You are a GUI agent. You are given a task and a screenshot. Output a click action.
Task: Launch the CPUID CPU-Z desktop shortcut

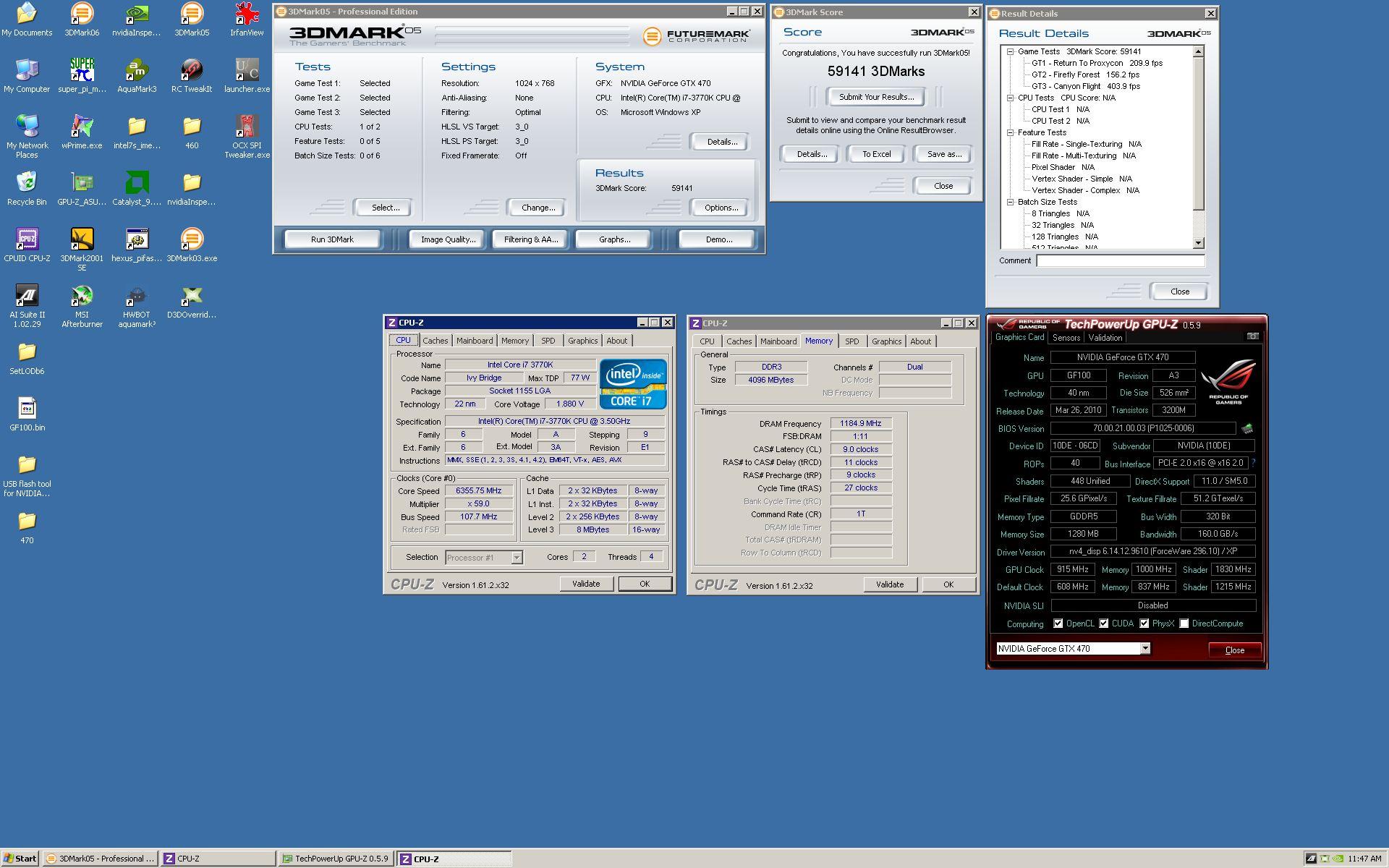click(27, 245)
